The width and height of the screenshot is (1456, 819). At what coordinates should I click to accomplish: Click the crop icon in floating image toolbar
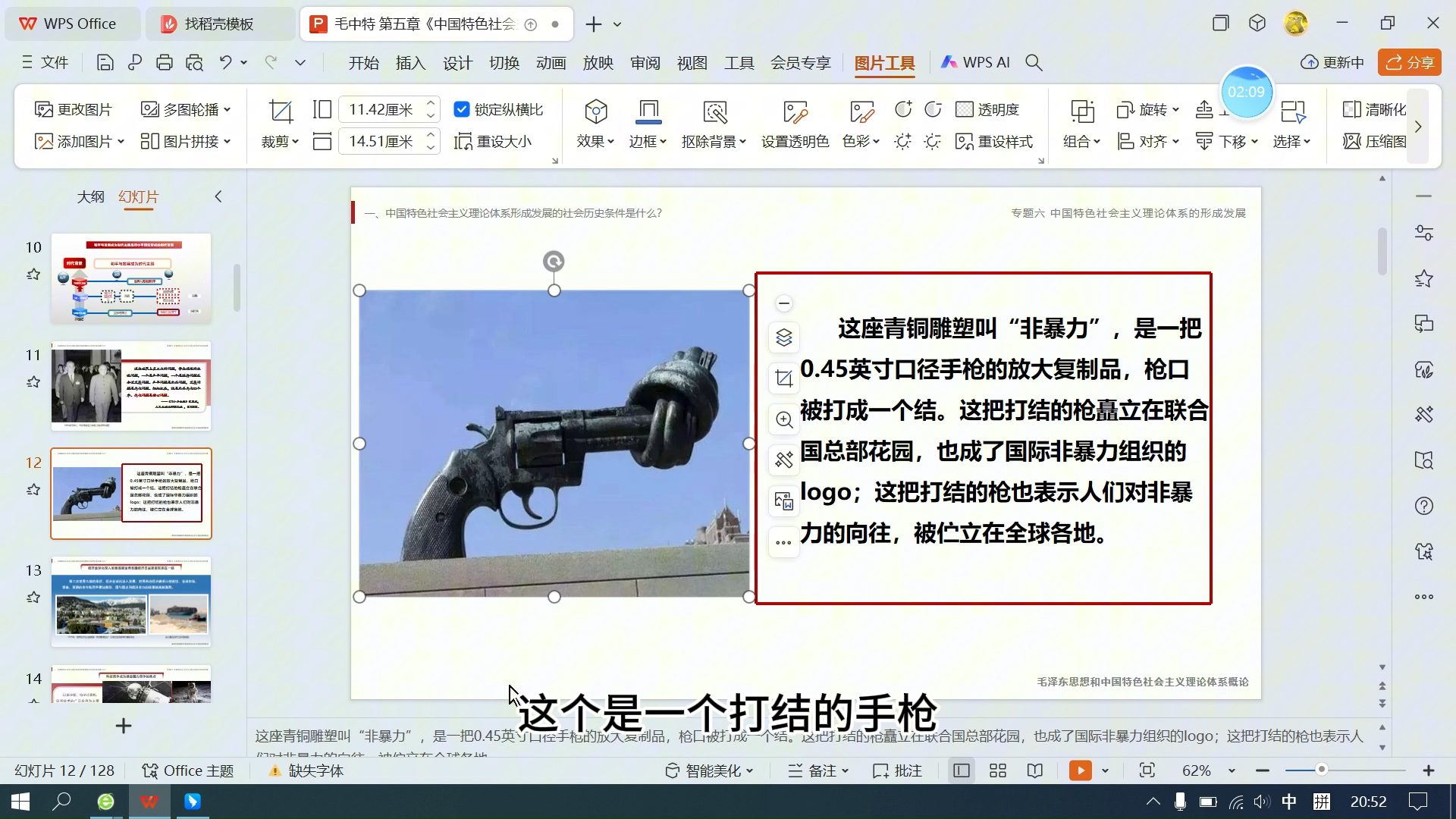(784, 378)
